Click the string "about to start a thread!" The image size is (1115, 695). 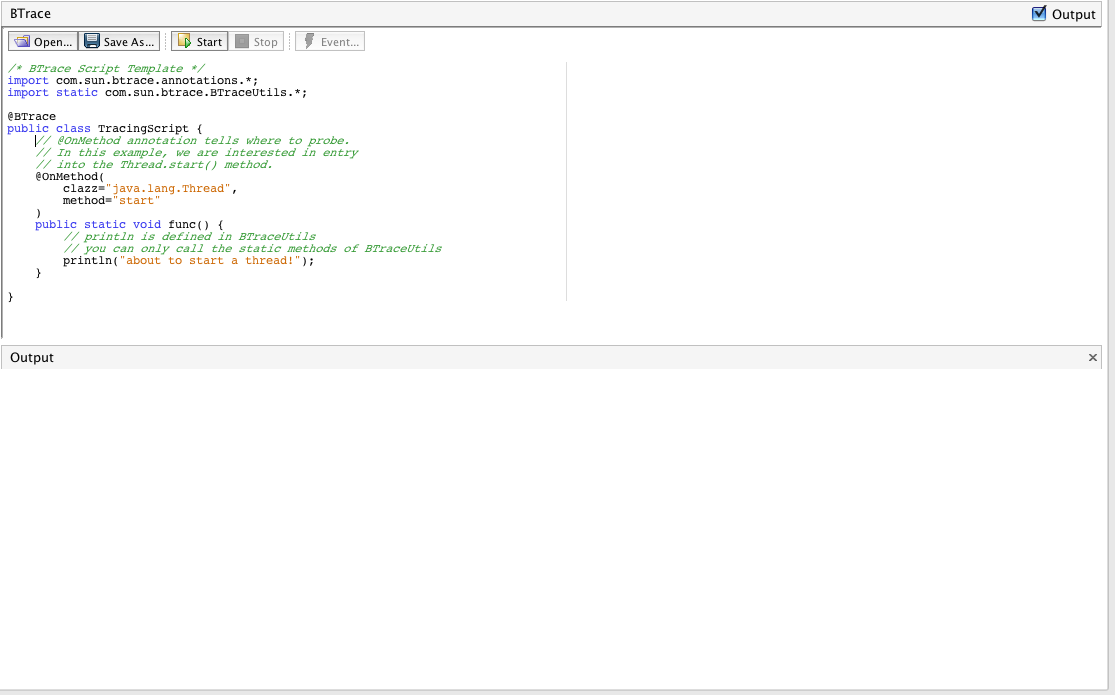coord(210,261)
